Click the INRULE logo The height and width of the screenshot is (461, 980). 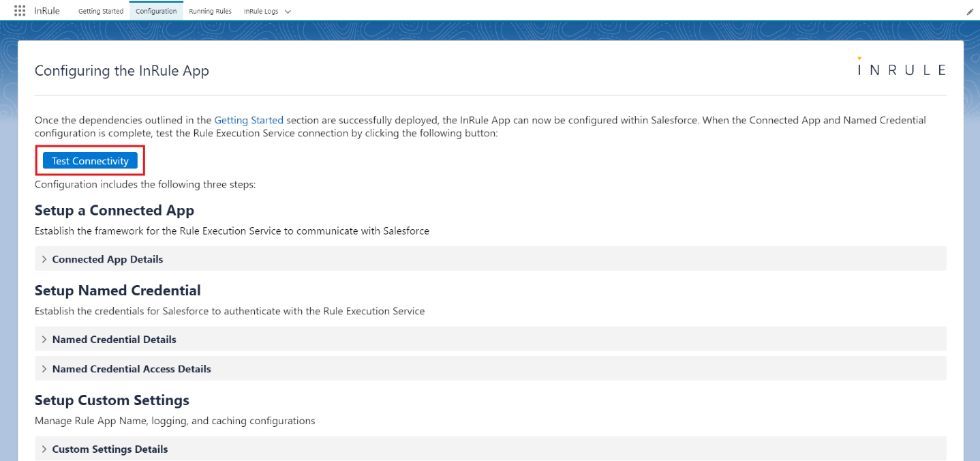[902, 67]
